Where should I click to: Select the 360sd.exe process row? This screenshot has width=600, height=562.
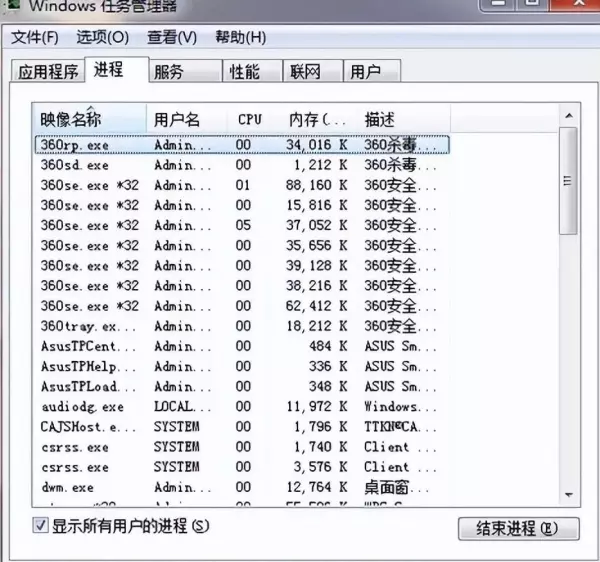242,165
